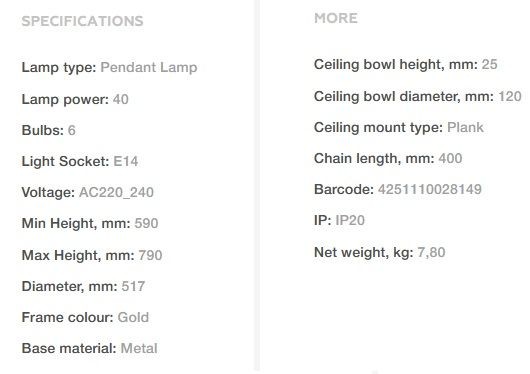
Task: Click the Ceiling bowl height value 25
Action: pos(489,64)
